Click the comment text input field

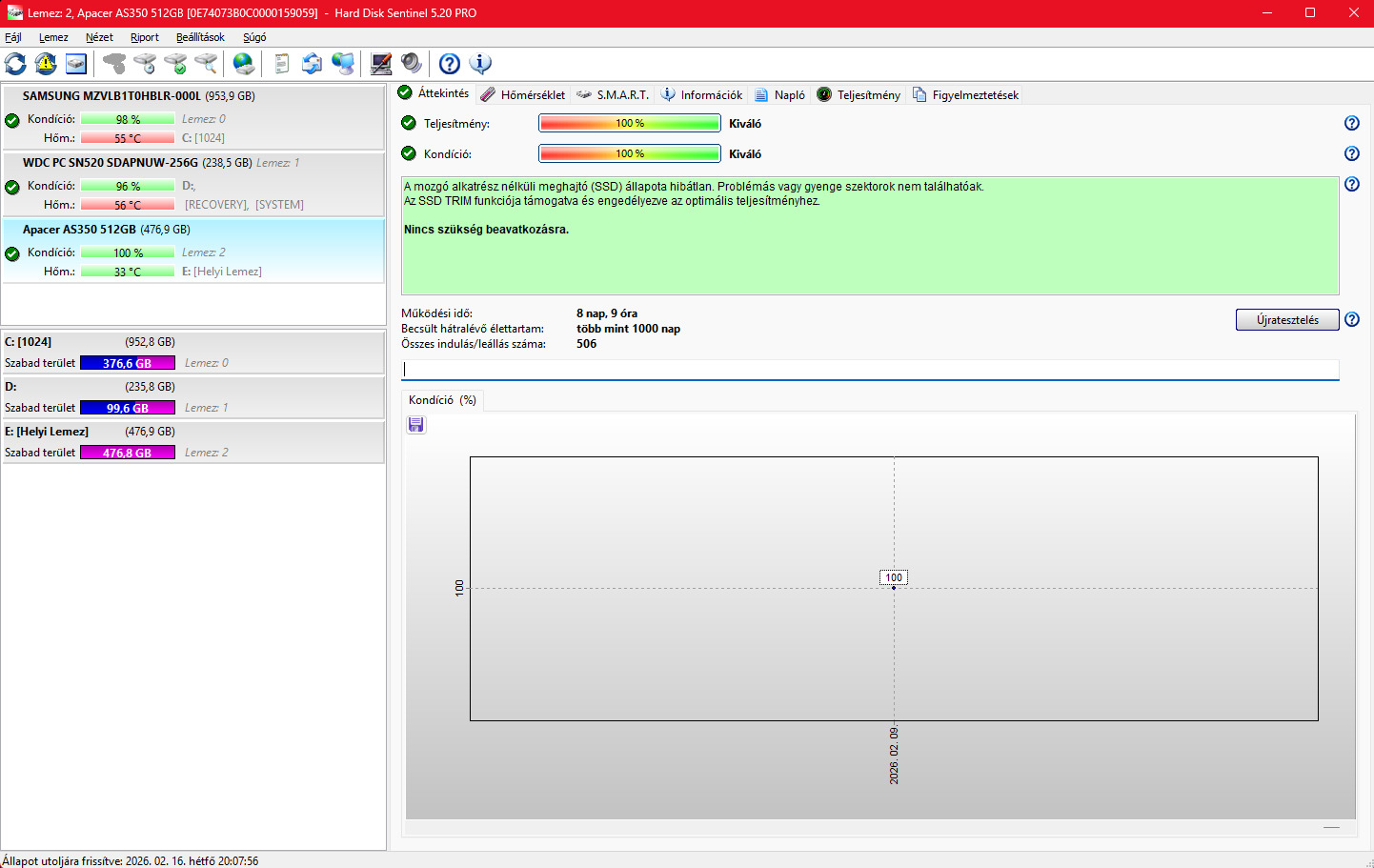click(871, 369)
